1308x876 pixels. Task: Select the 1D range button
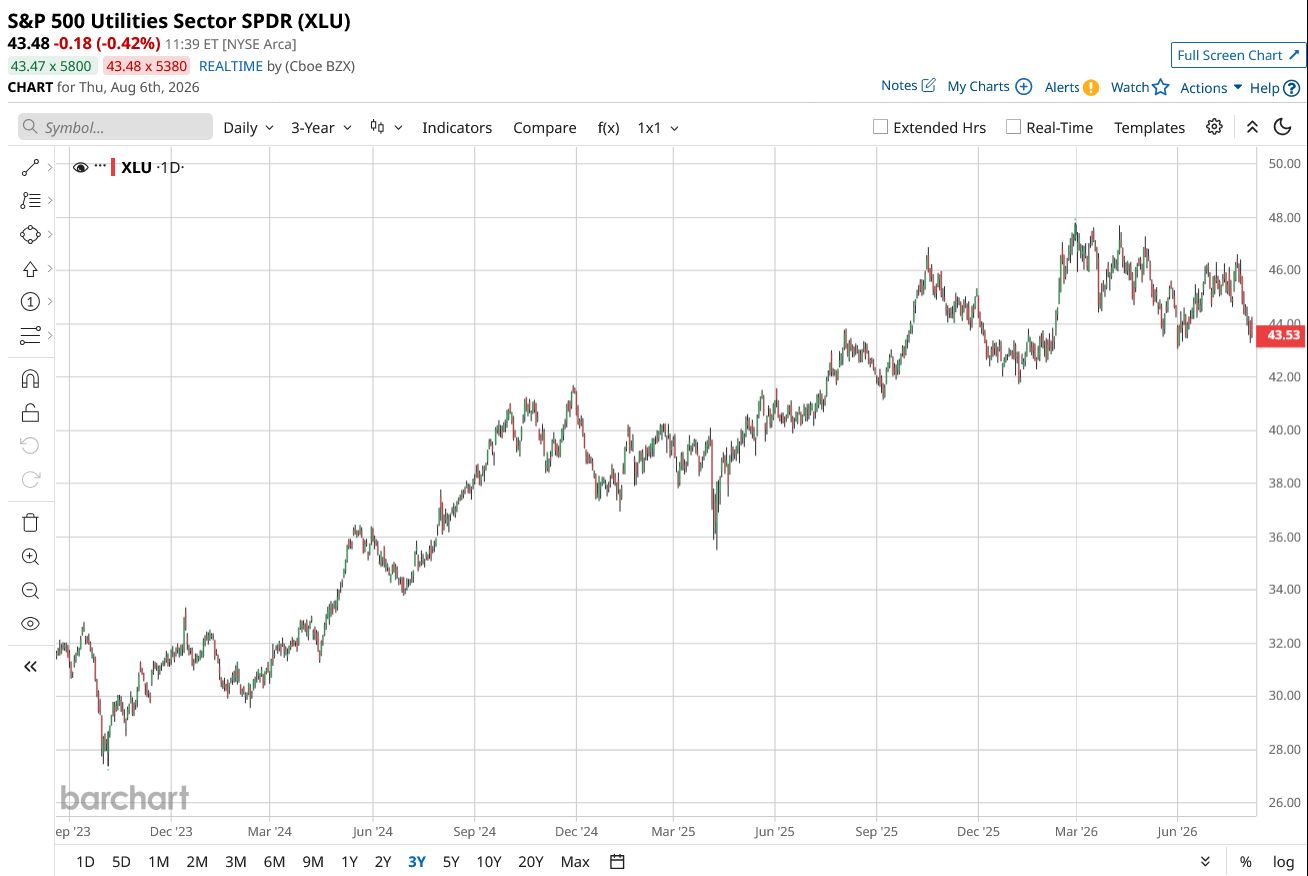[86, 862]
